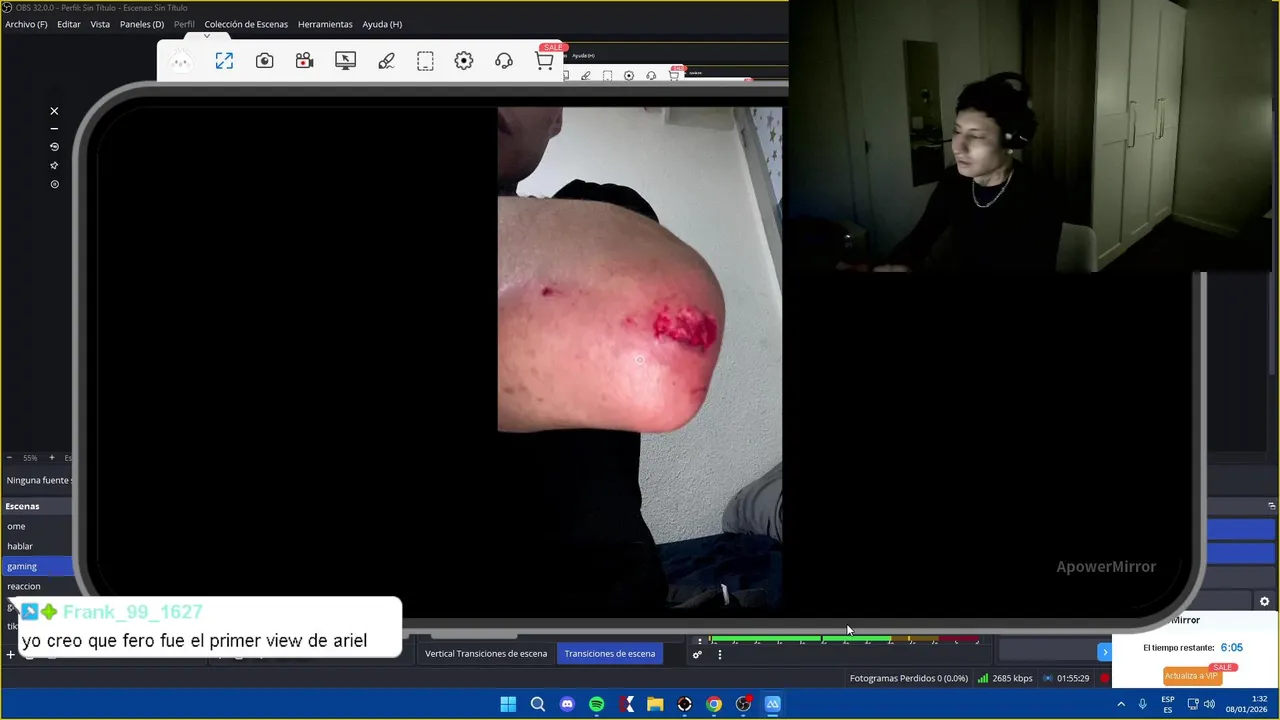1280x720 pixels.
Task: Add a new scene with plus icon
Action: [10, 655]
